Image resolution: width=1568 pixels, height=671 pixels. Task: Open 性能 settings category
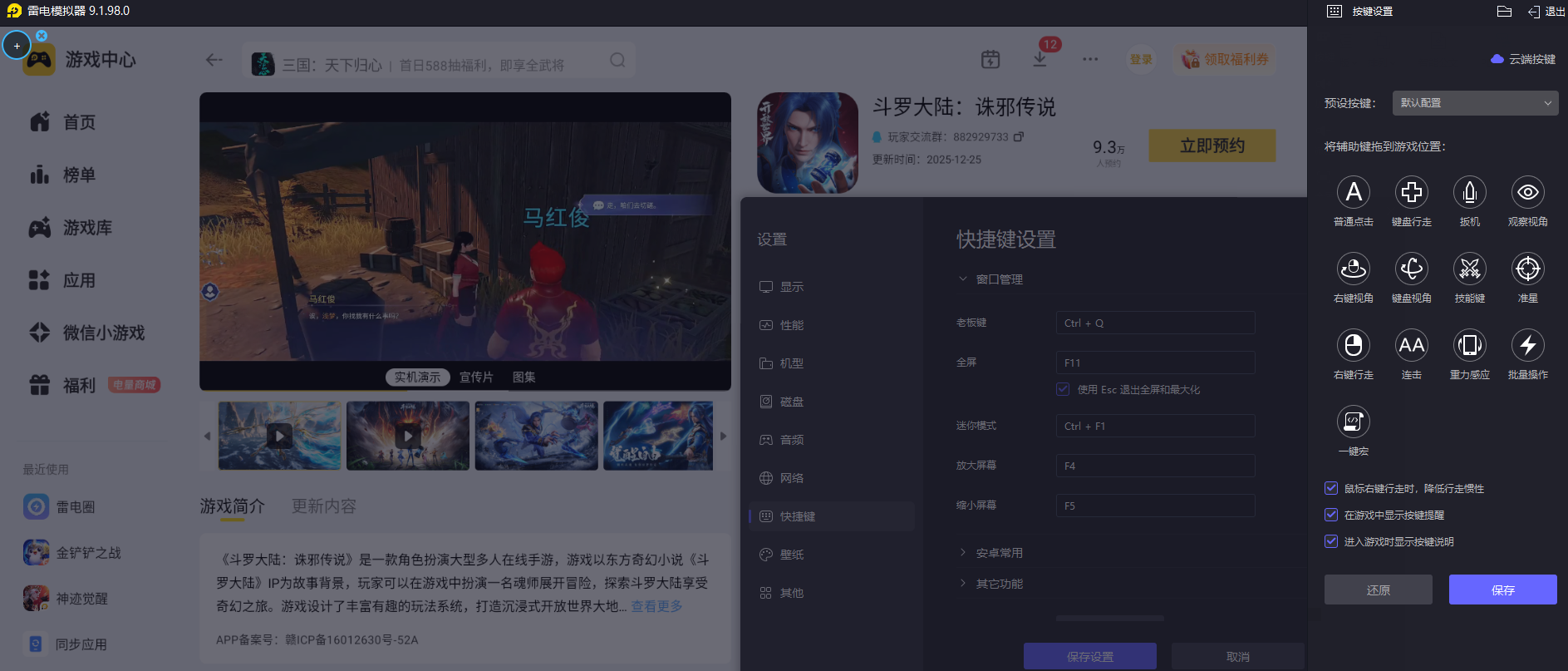(x=831, y=325)
